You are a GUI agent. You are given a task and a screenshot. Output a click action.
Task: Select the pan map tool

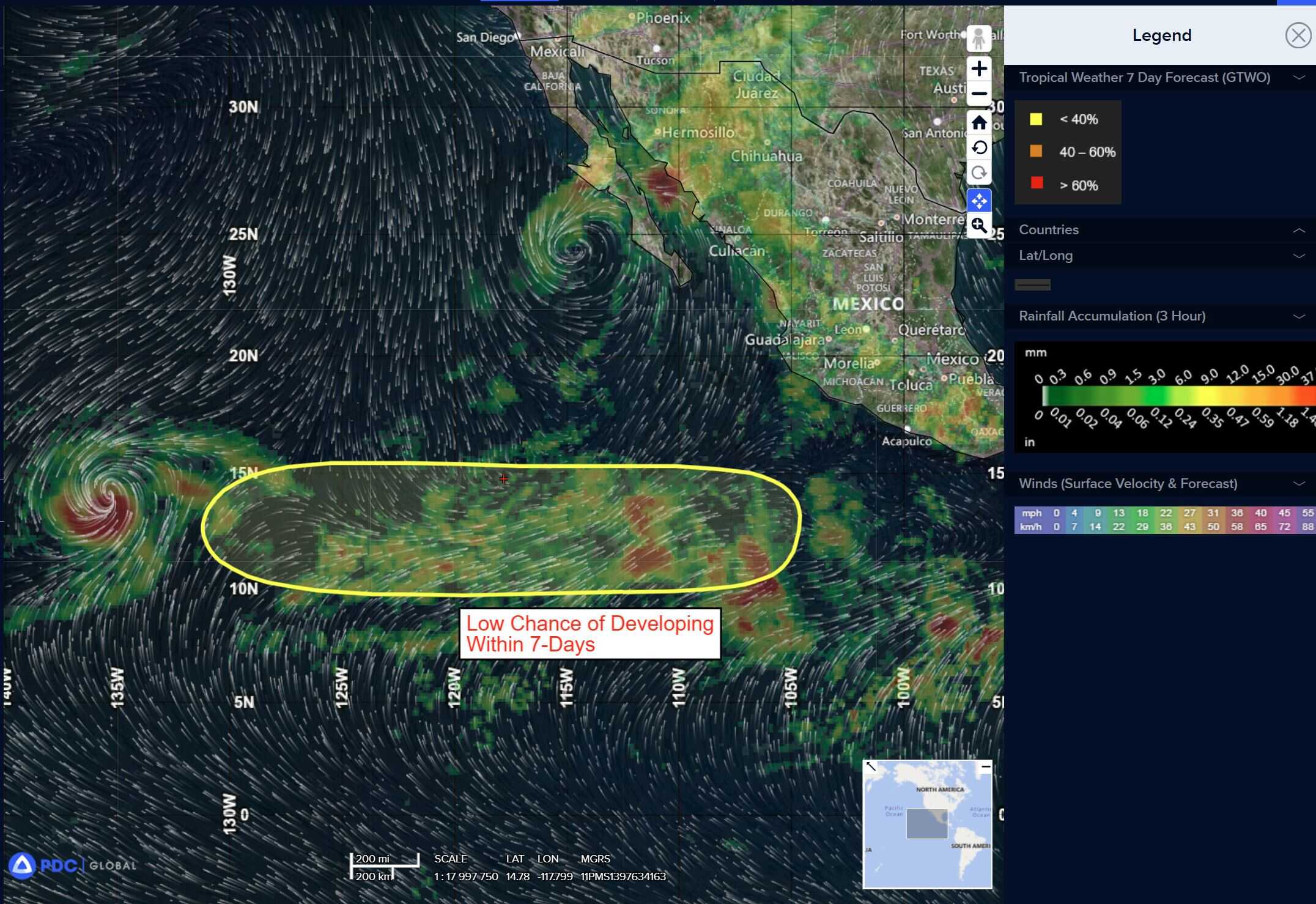(x=979, y=201)
